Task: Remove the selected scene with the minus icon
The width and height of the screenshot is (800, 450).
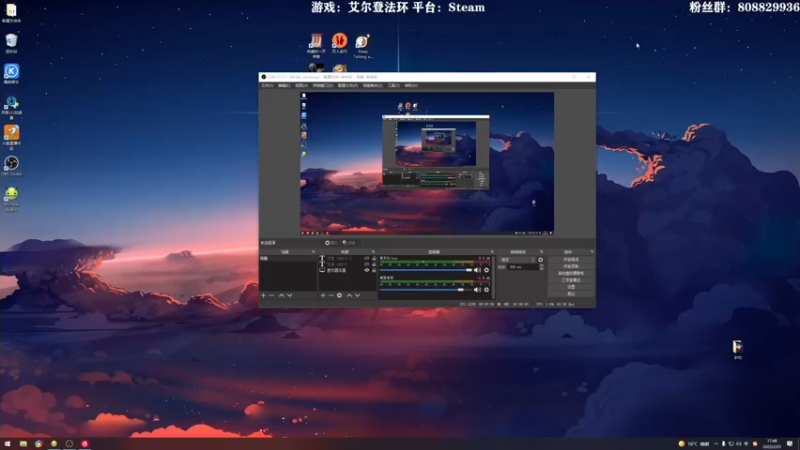Action: (271, 295)
